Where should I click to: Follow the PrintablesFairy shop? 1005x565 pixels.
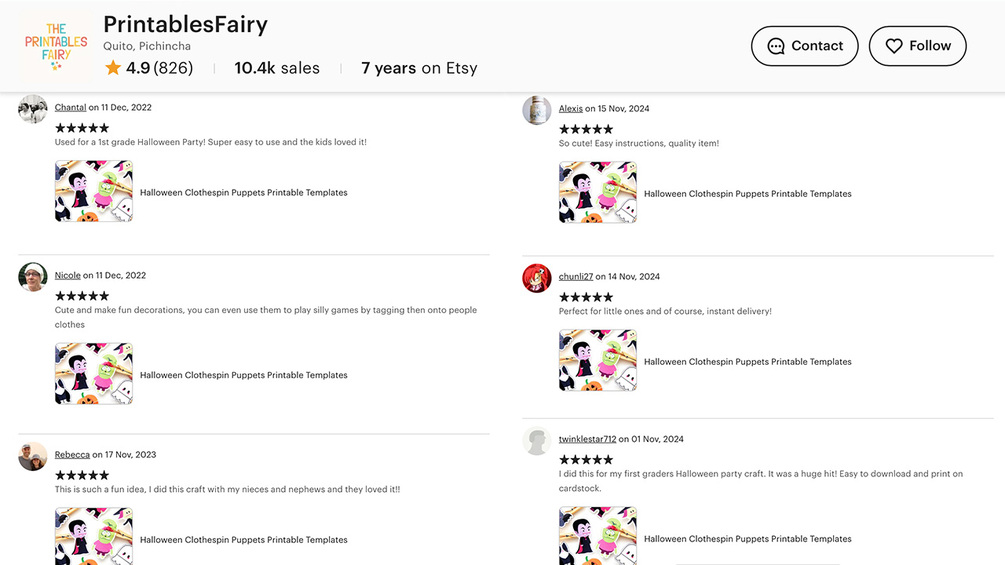[x=917, y=46]
